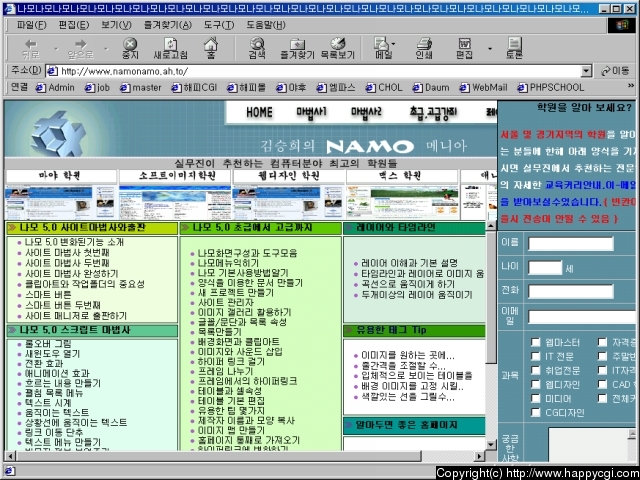Screen dimensions: 640x480
Task: Check the IT 전문 subject checkbox
Action: pos(536,356)
